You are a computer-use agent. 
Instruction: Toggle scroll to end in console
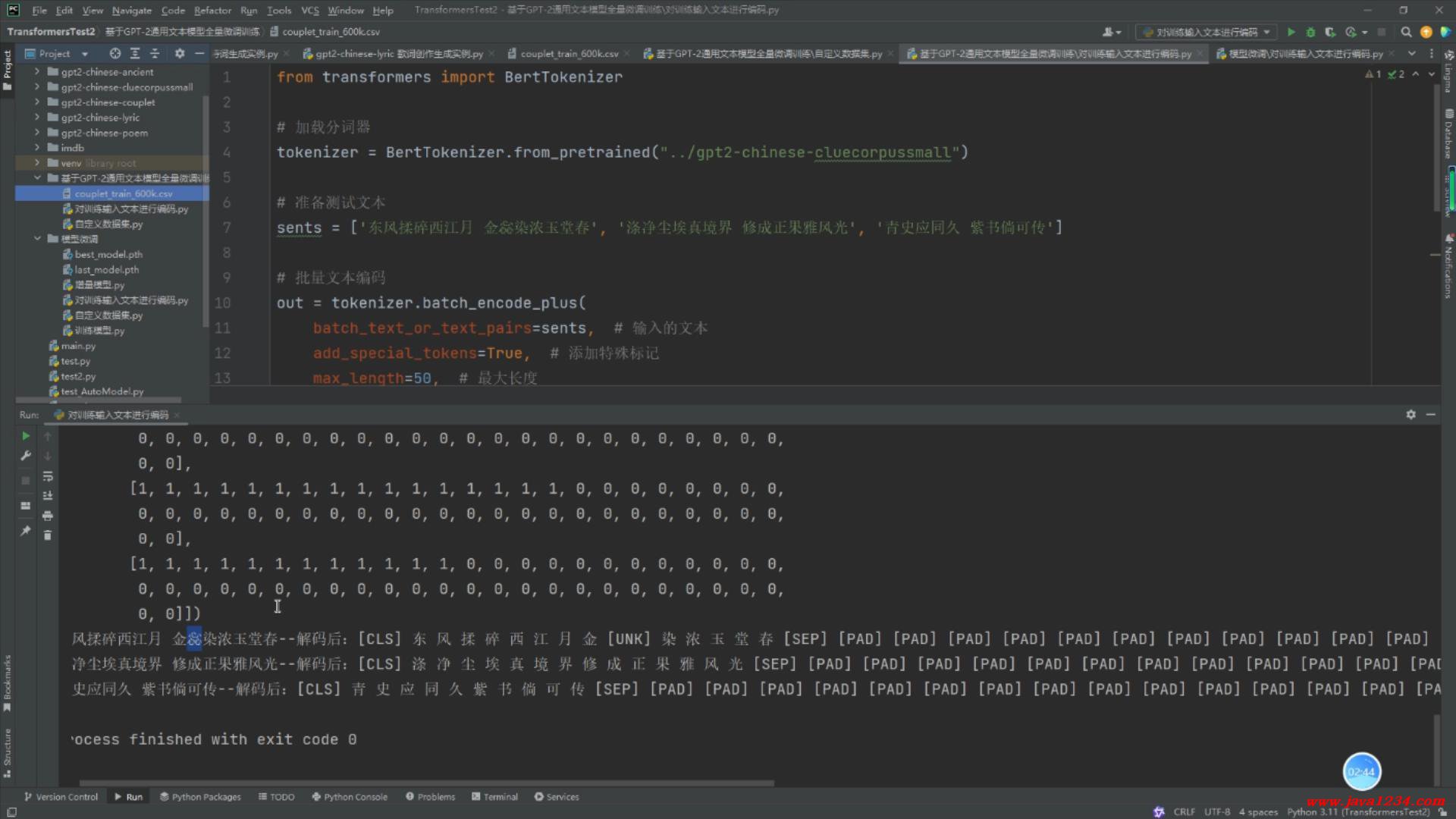(x=48, y=496)
